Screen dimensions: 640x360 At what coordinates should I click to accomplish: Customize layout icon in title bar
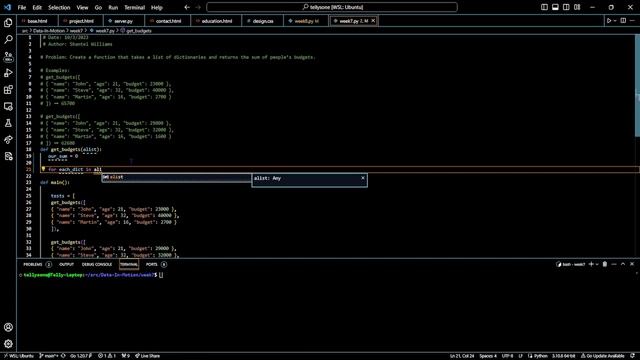tap(577, 7)
